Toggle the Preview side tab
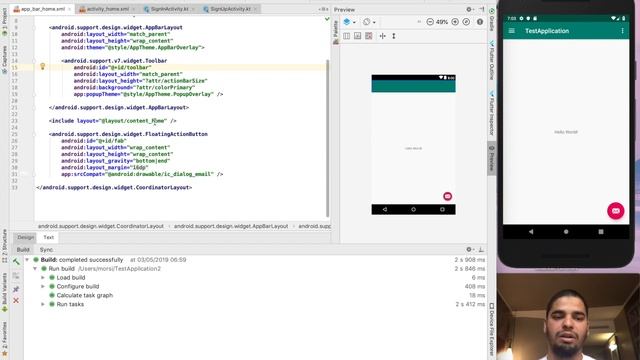Image resolution: width=640 pixels, height=360 pixels. [x=492, y=158]
